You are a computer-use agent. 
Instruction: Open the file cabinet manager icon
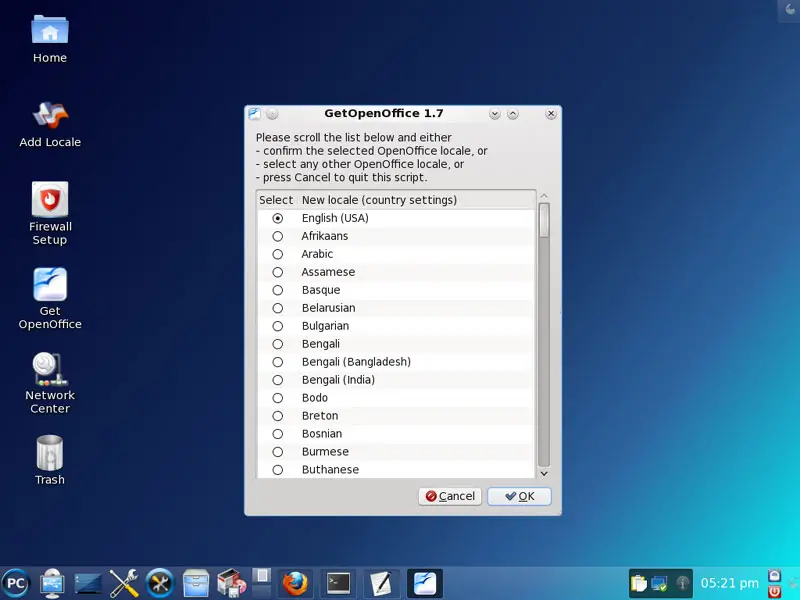coord(195,583)
